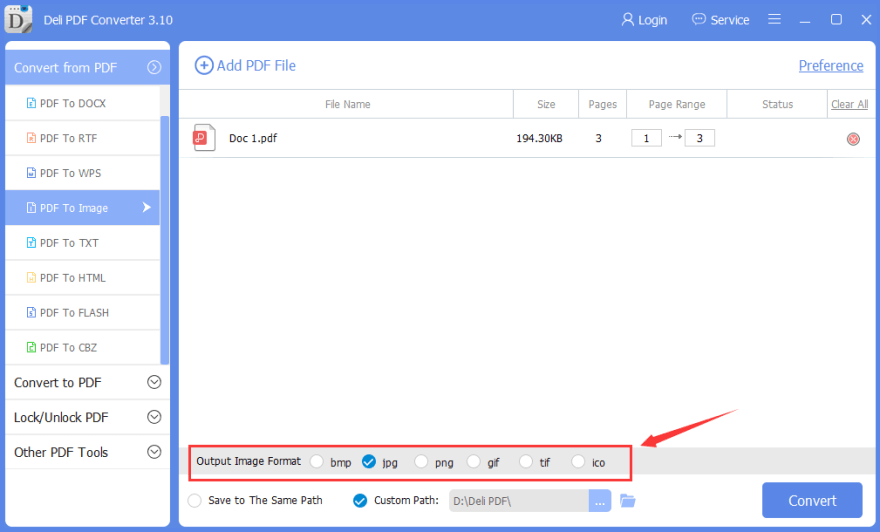Click the Status column header
The image size is (880, 532).
(777, 104)
